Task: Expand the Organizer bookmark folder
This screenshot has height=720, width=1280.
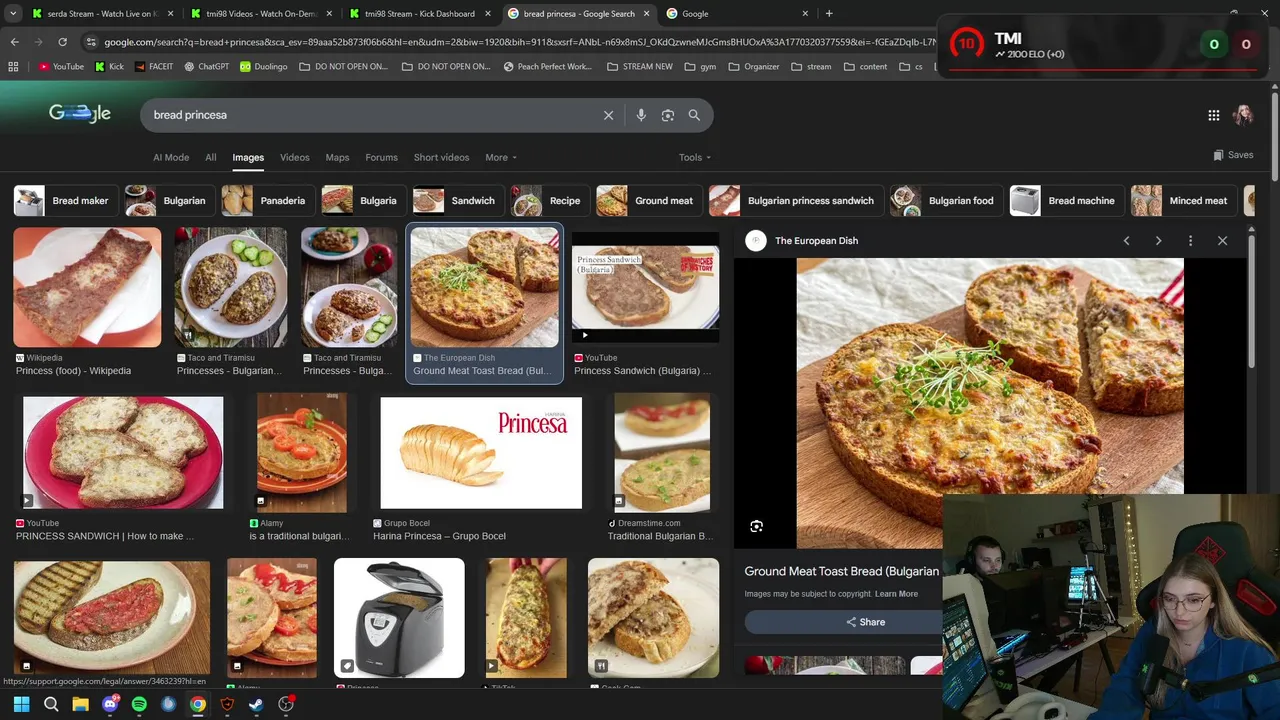Action: (754, 67)
